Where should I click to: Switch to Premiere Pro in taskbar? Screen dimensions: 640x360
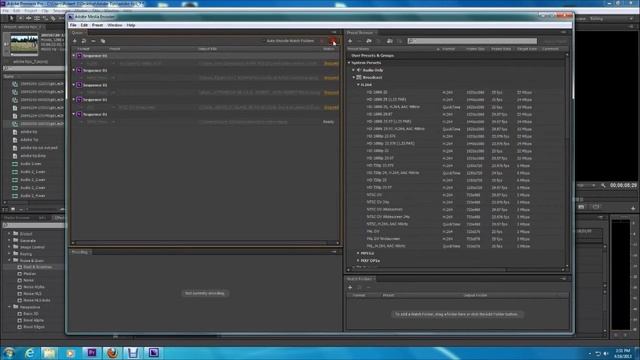pyautogui.click(x=92, y=353)
